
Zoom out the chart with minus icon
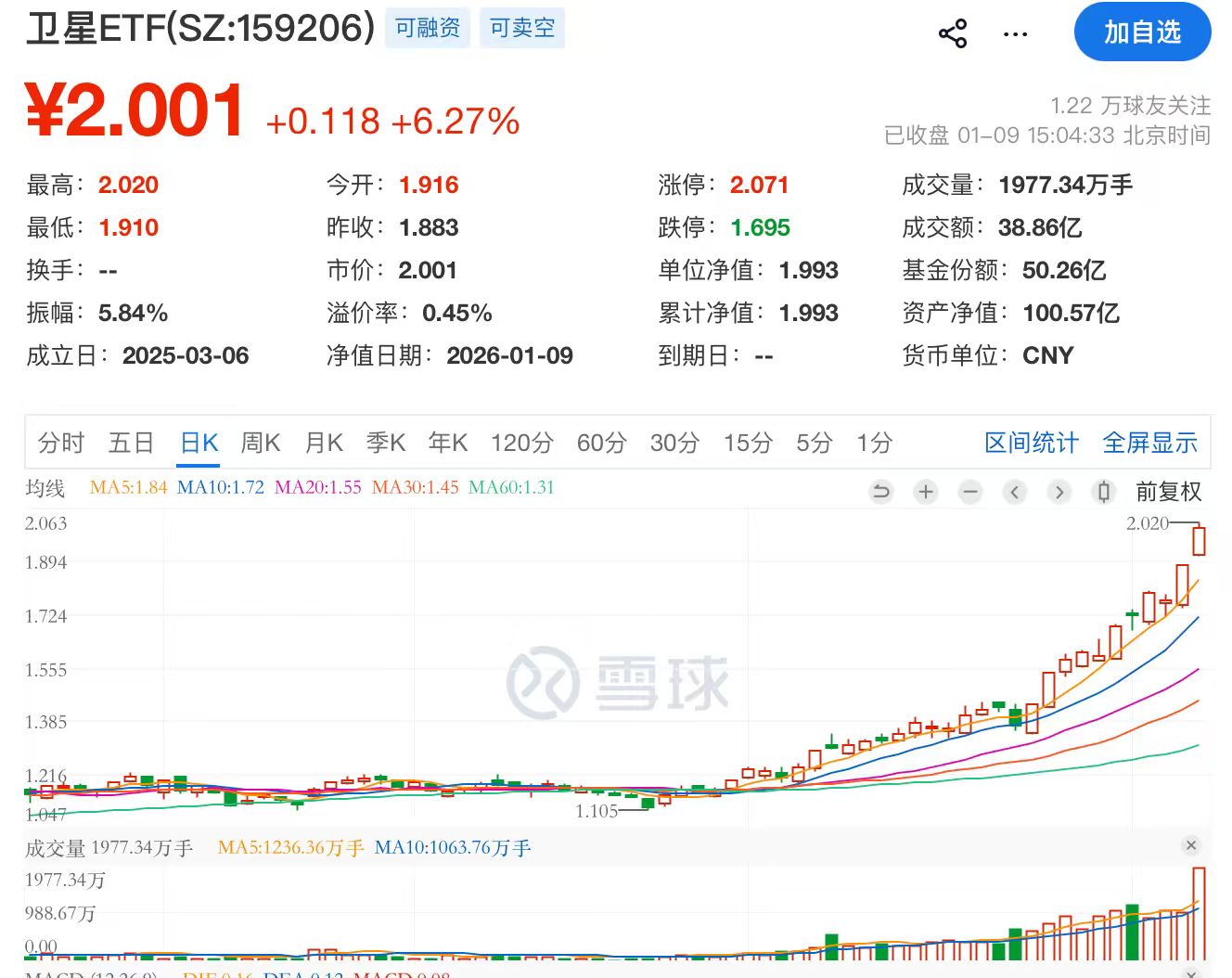pyautogui.click(x=970, y=492)
